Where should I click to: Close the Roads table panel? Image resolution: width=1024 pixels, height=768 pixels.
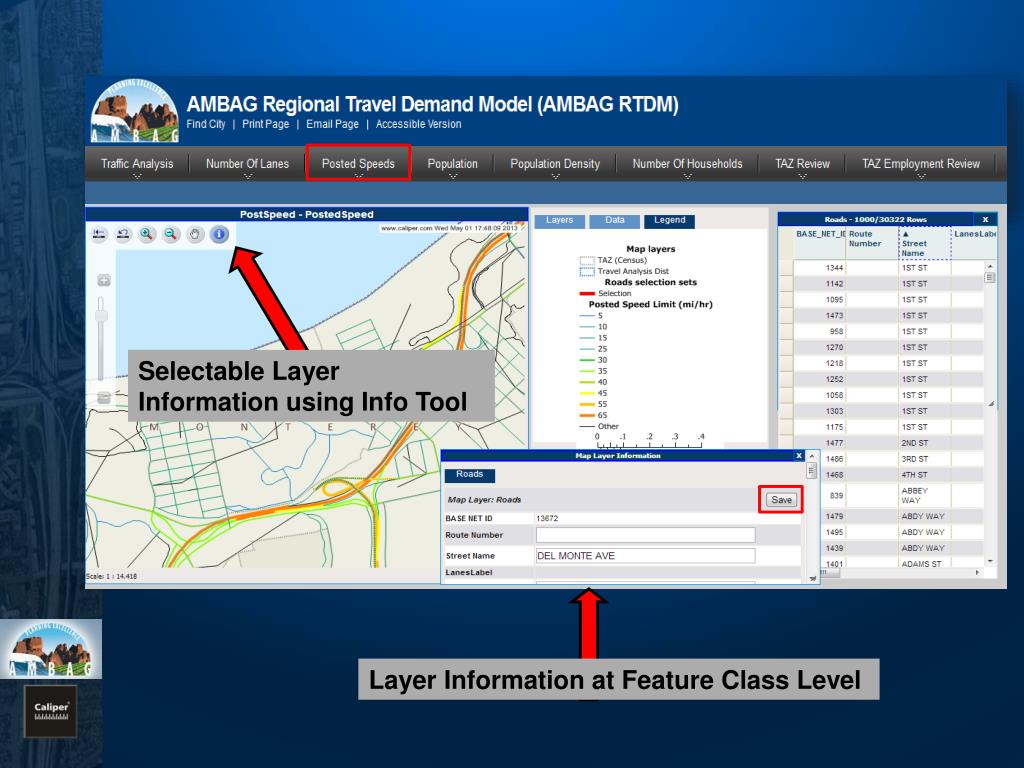[x=985, y=219]
